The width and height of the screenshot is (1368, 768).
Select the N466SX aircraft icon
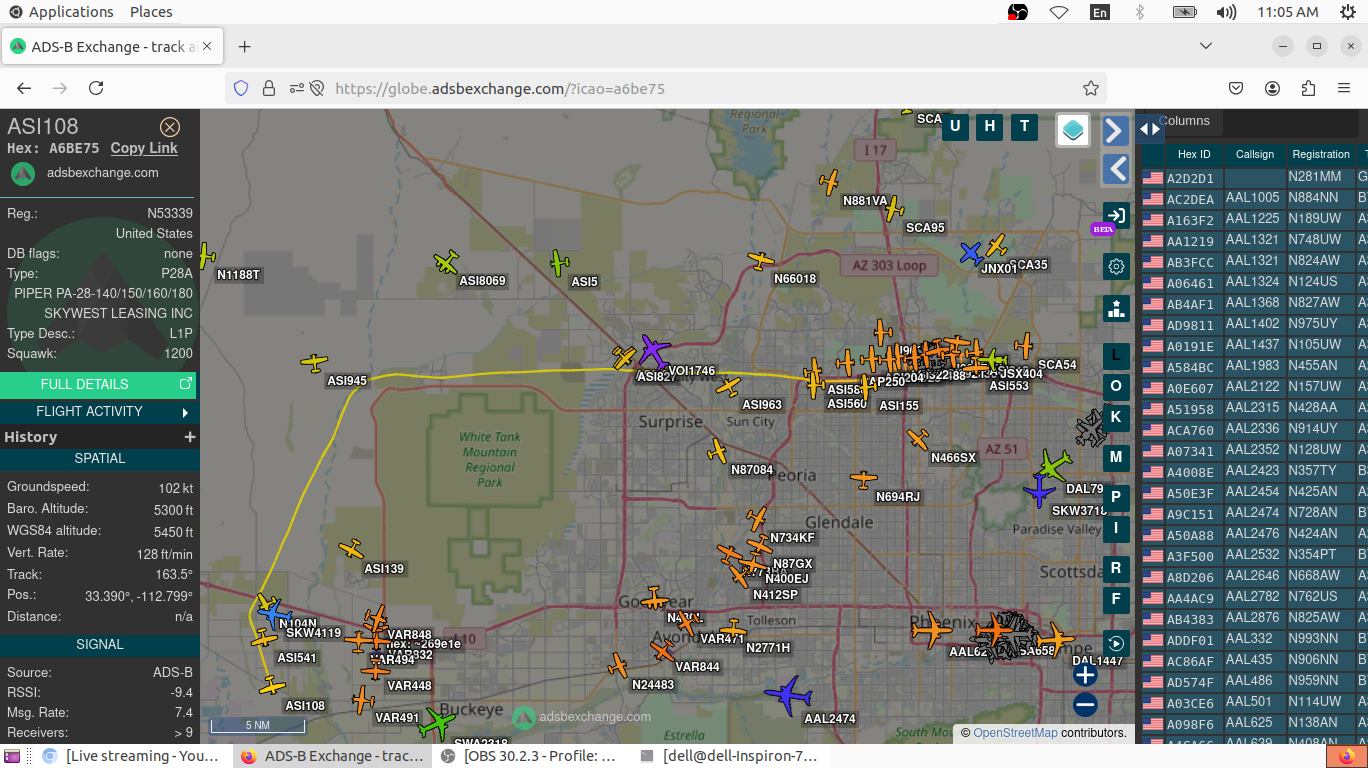918,439
